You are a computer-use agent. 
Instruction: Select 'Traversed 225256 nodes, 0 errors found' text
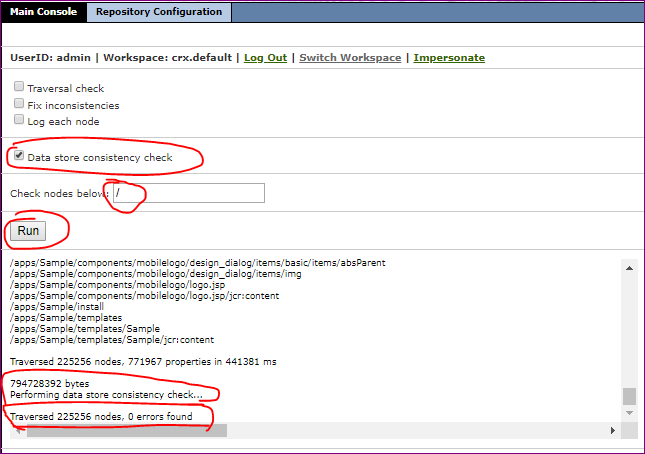click(x=101, y=417)
